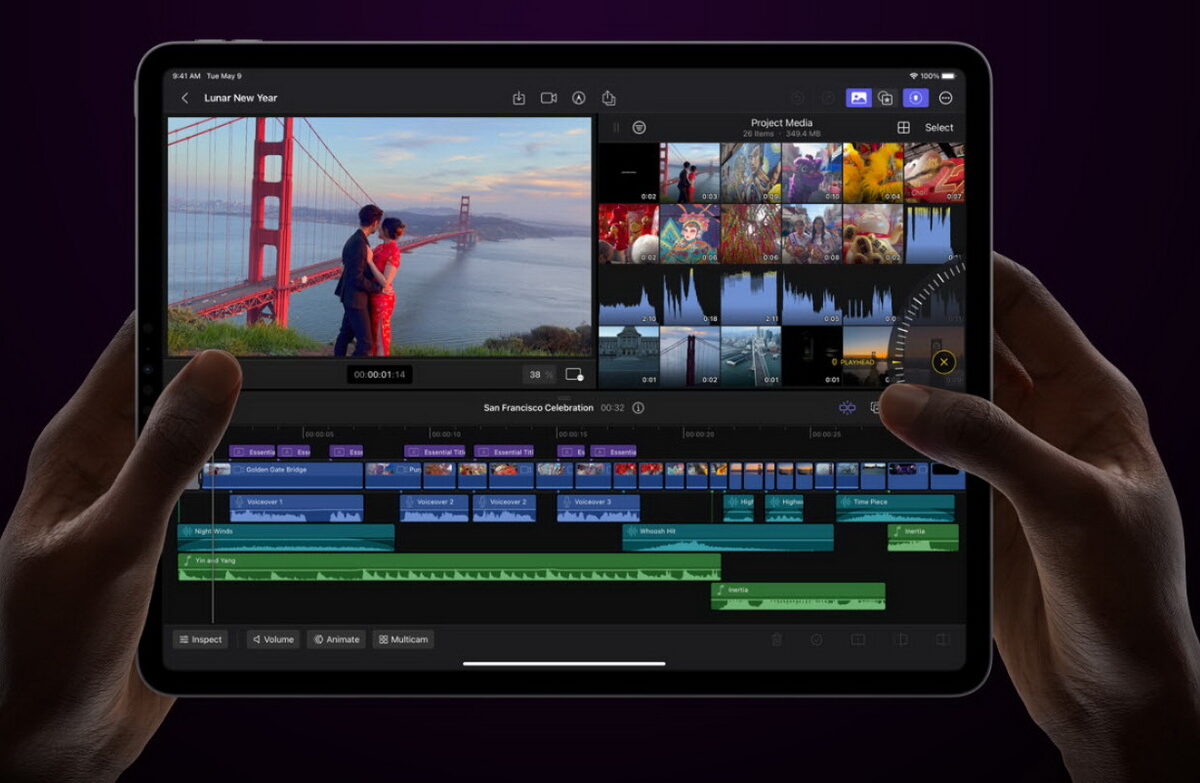This screenshot has height=783, width=1200.
Task: Tap Select in Project Media browser
Action: click(x=939, y=128)
